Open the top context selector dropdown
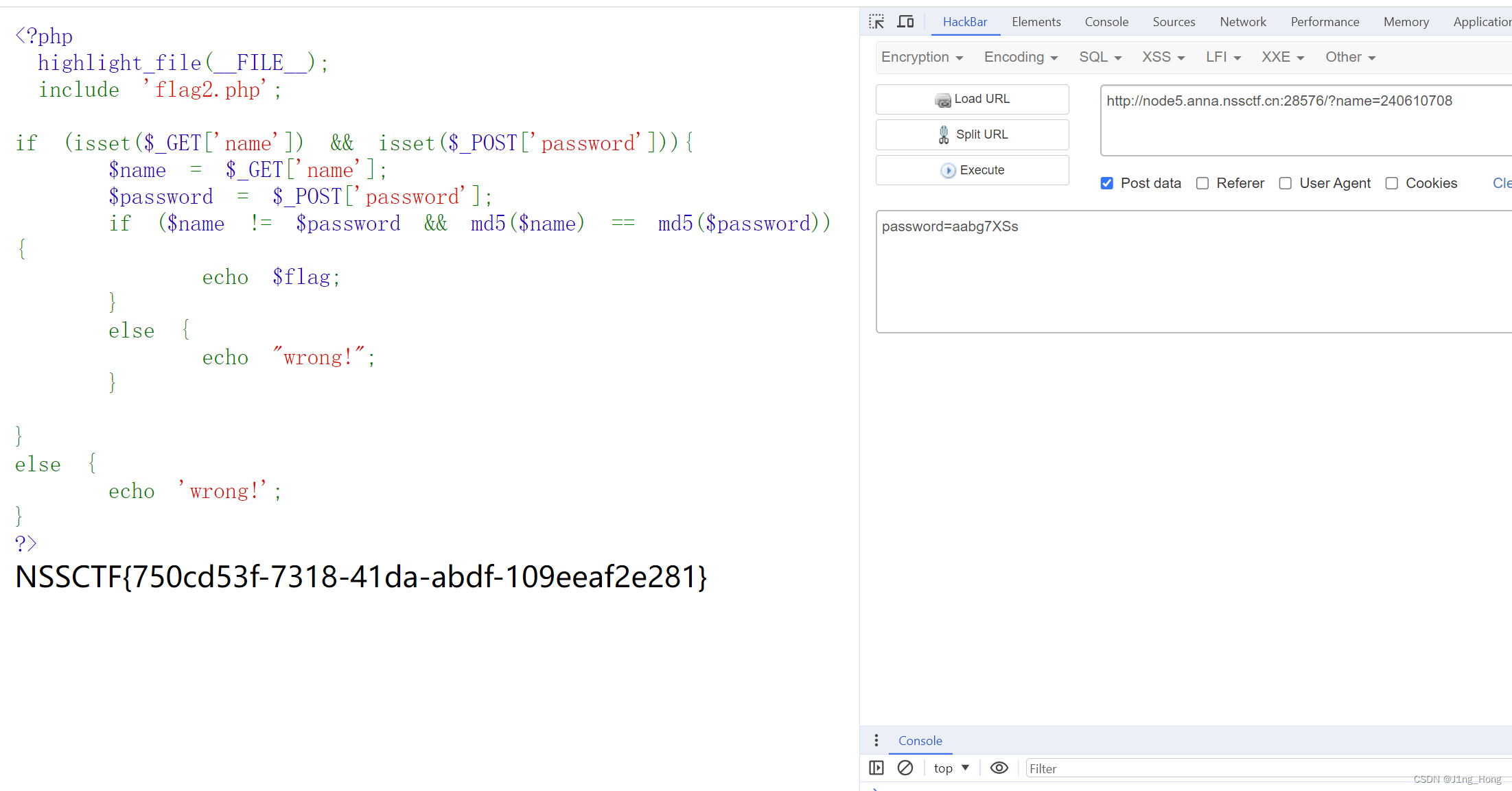This screenshot has height=791, width=1512. pyautogui.click(x=951, y=768)
